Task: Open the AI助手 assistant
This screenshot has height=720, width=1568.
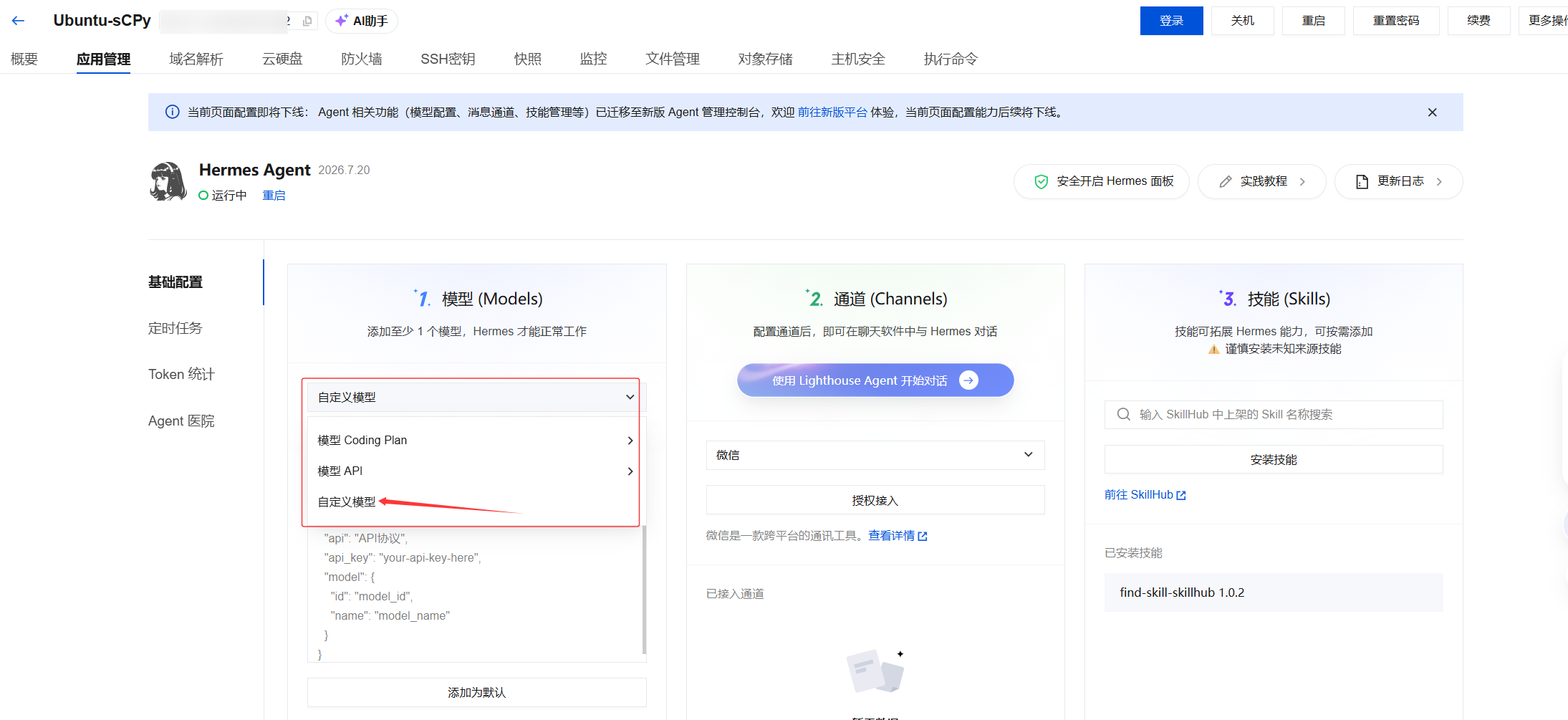Action: pyautogui.click(x=362, y=21)
